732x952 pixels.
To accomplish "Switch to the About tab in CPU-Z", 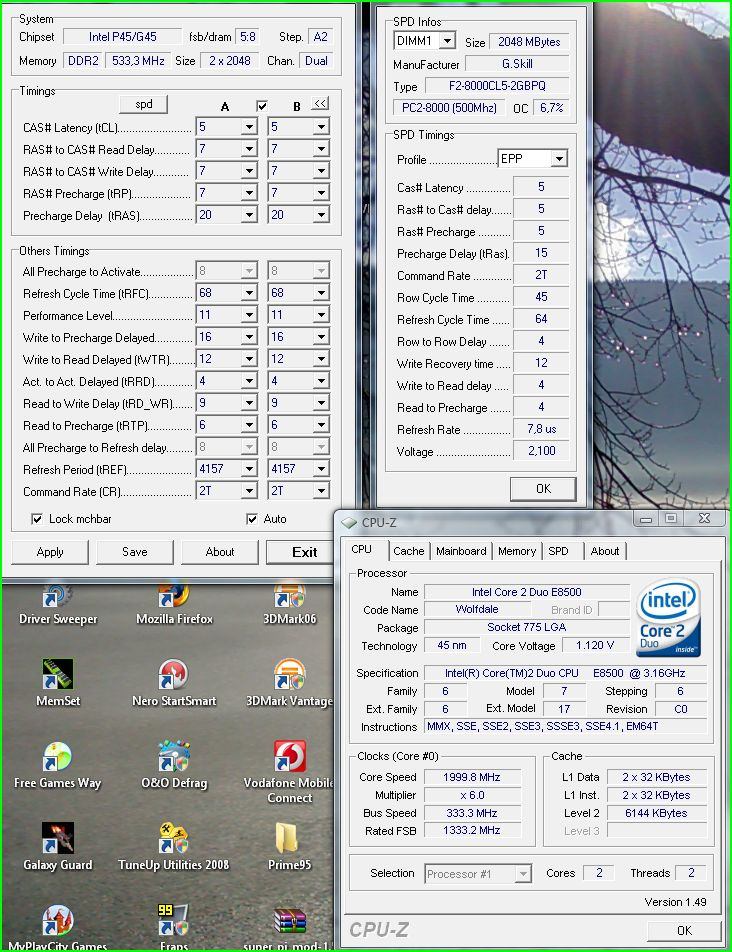I will [605, 551].
